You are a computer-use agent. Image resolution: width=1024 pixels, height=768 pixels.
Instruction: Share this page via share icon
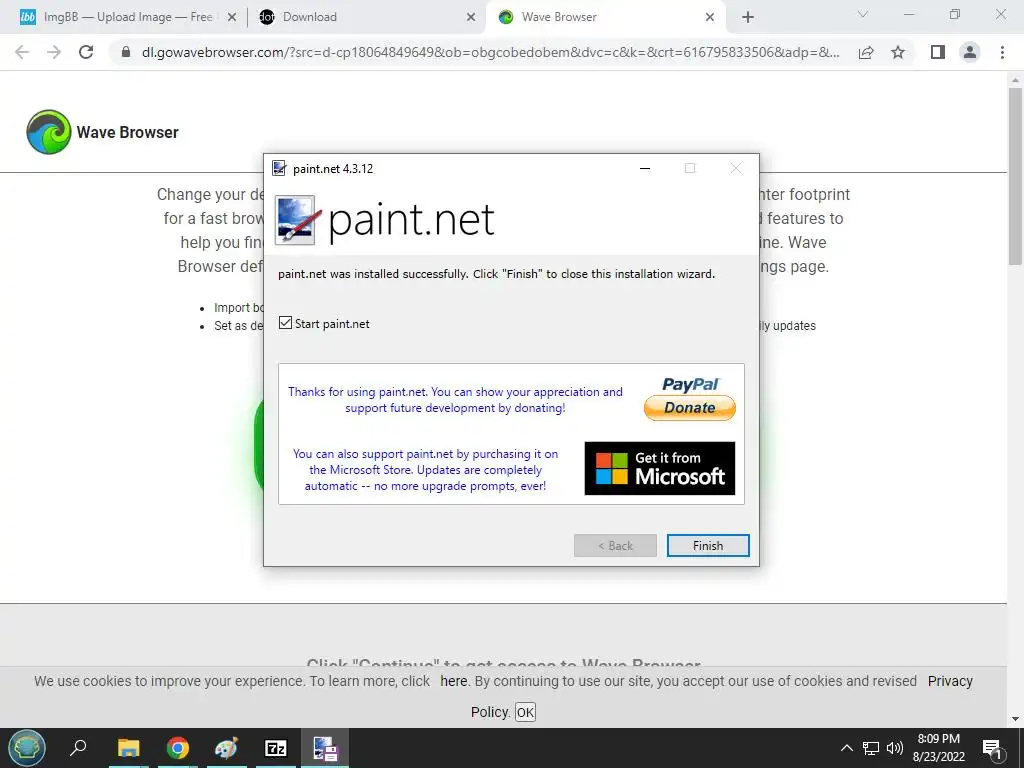coord(866,52)
